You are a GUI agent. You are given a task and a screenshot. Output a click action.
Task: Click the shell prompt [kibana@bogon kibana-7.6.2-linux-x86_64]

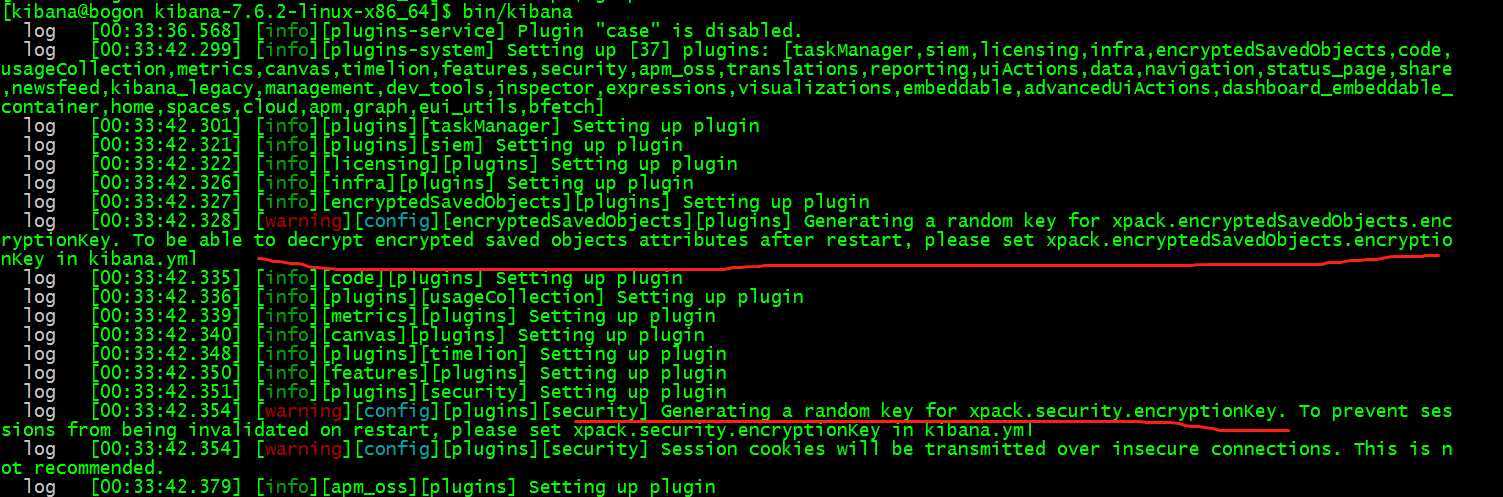coord(221,12)
